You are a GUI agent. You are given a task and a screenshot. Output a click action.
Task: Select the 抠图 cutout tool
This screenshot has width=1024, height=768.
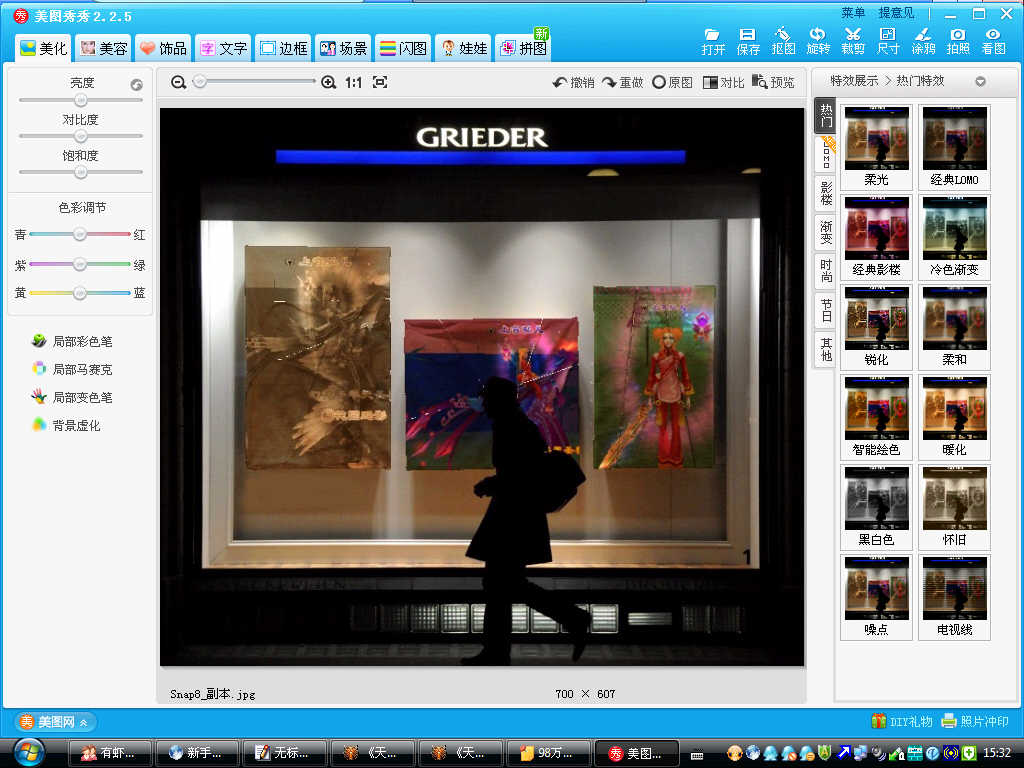tap(783, 41)
